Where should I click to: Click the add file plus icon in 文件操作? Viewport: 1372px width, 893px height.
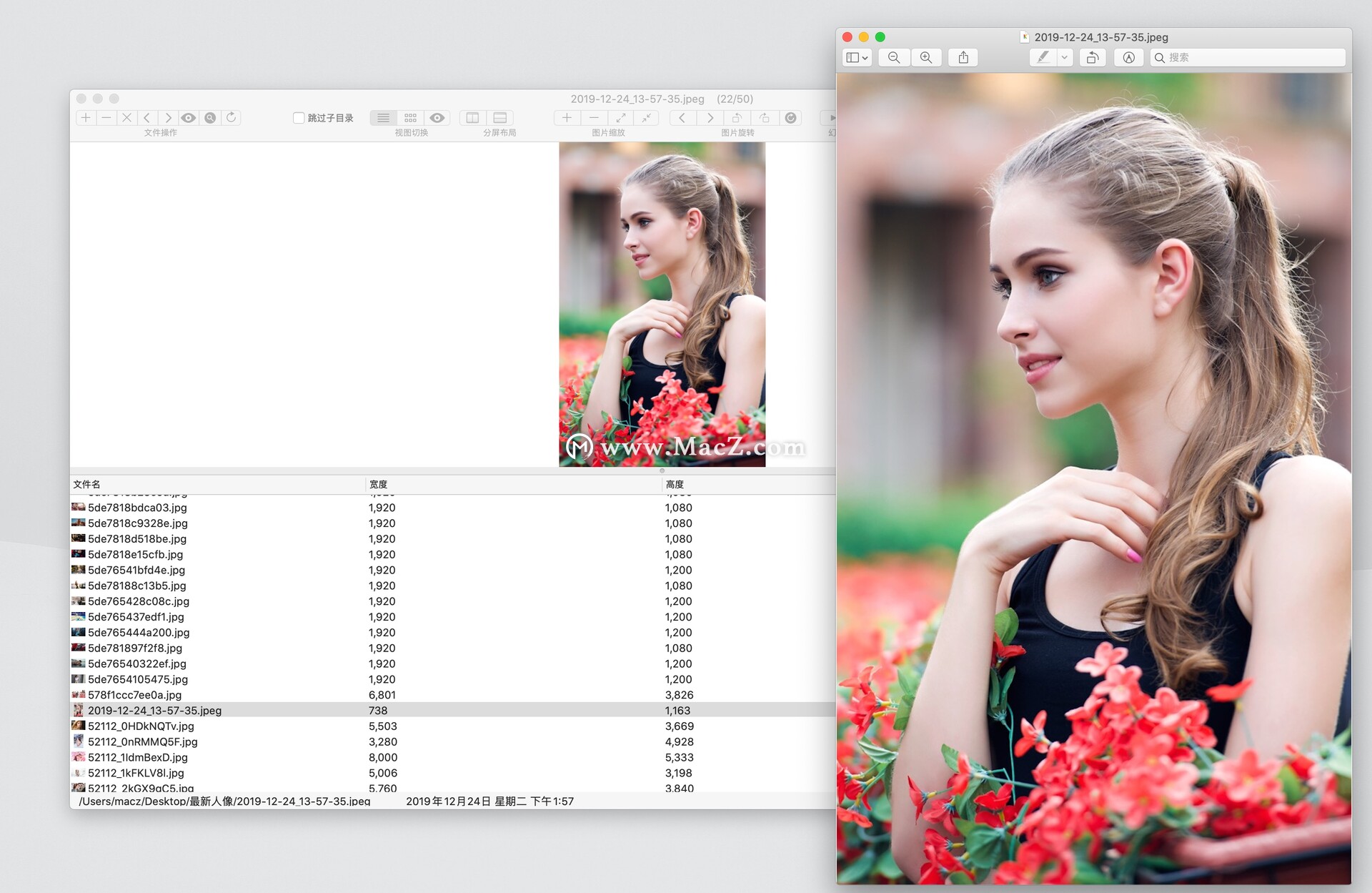click(86, 117)
